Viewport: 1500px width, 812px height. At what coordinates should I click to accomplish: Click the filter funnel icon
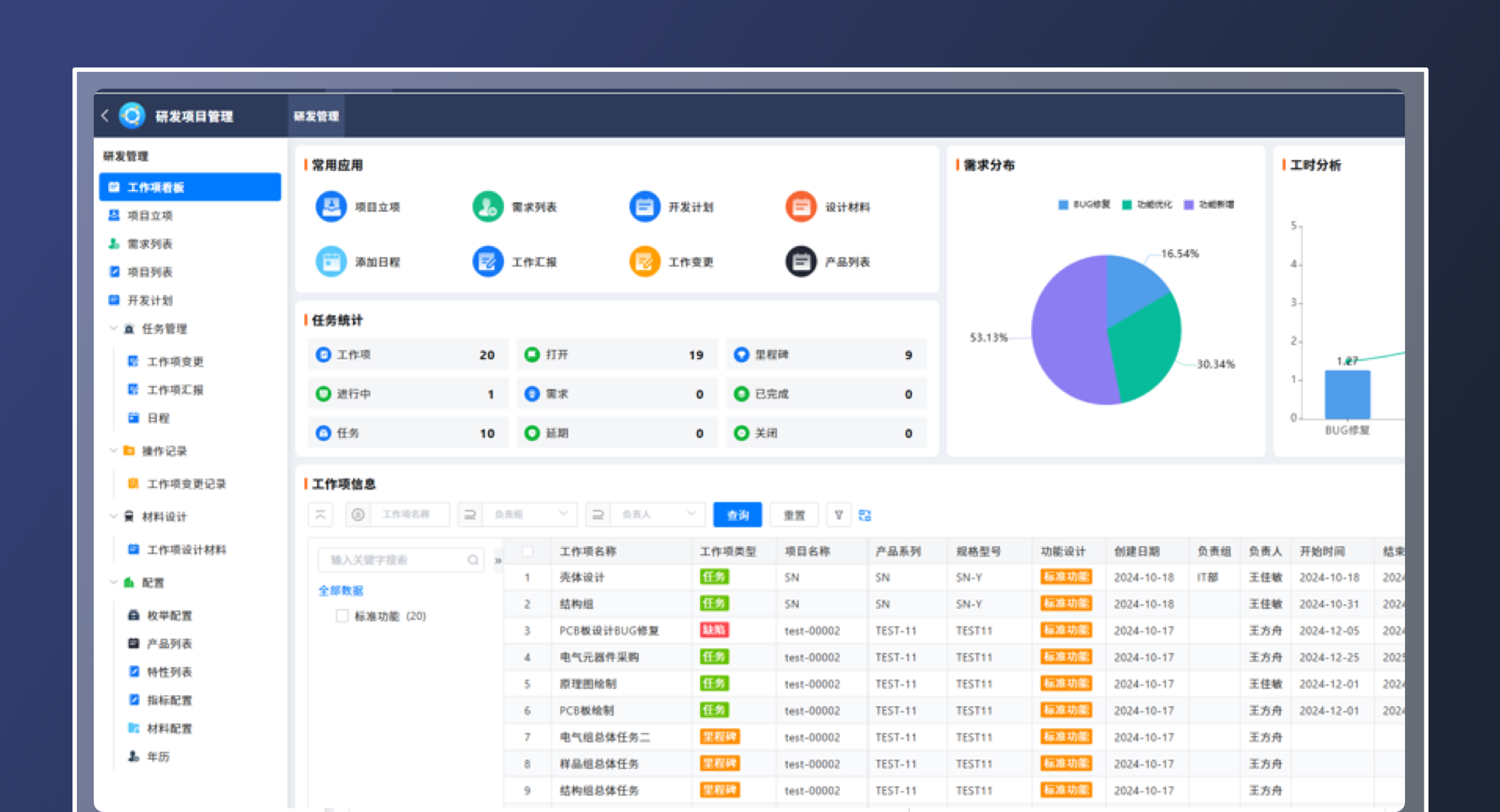[x=839, y=515]
